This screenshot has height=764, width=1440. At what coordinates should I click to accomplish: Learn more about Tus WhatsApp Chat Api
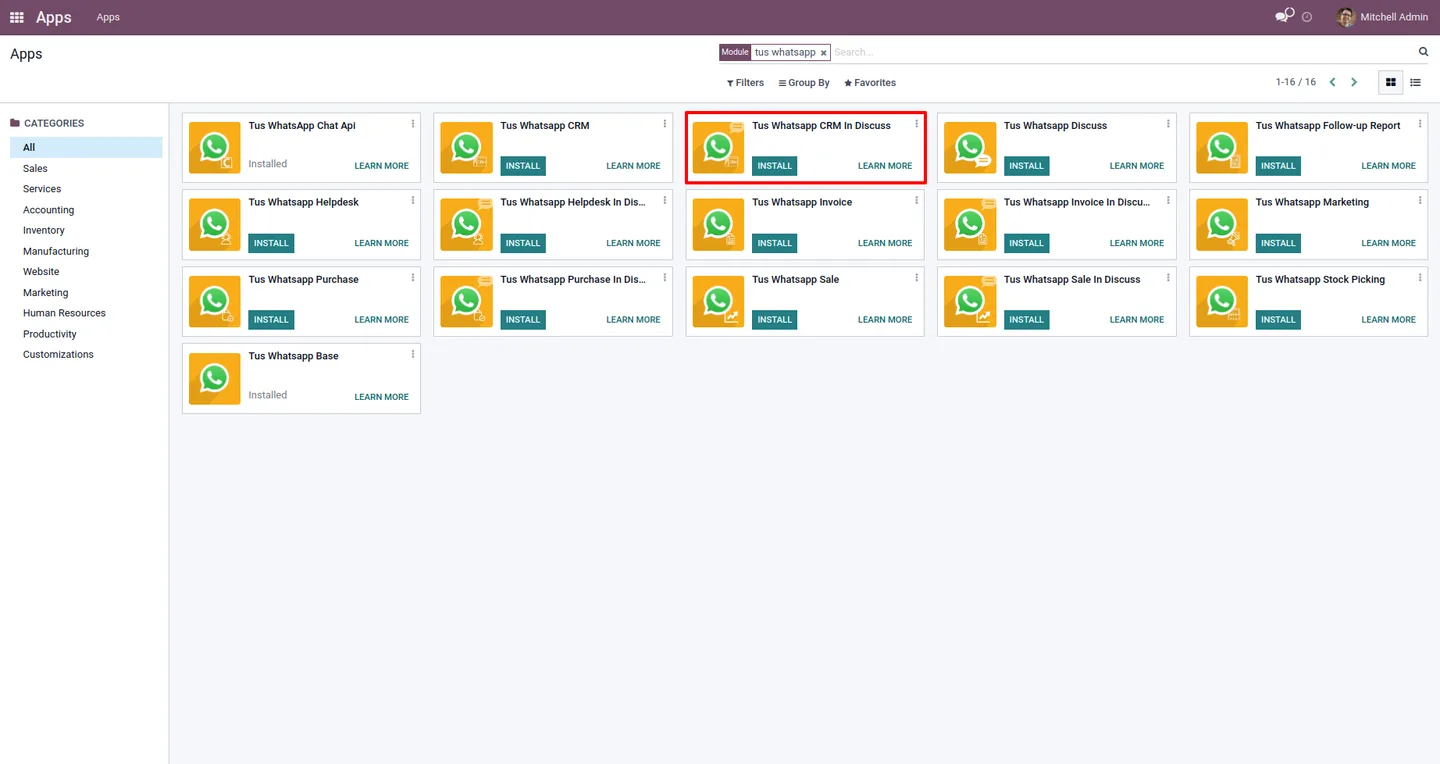(381, 166)
